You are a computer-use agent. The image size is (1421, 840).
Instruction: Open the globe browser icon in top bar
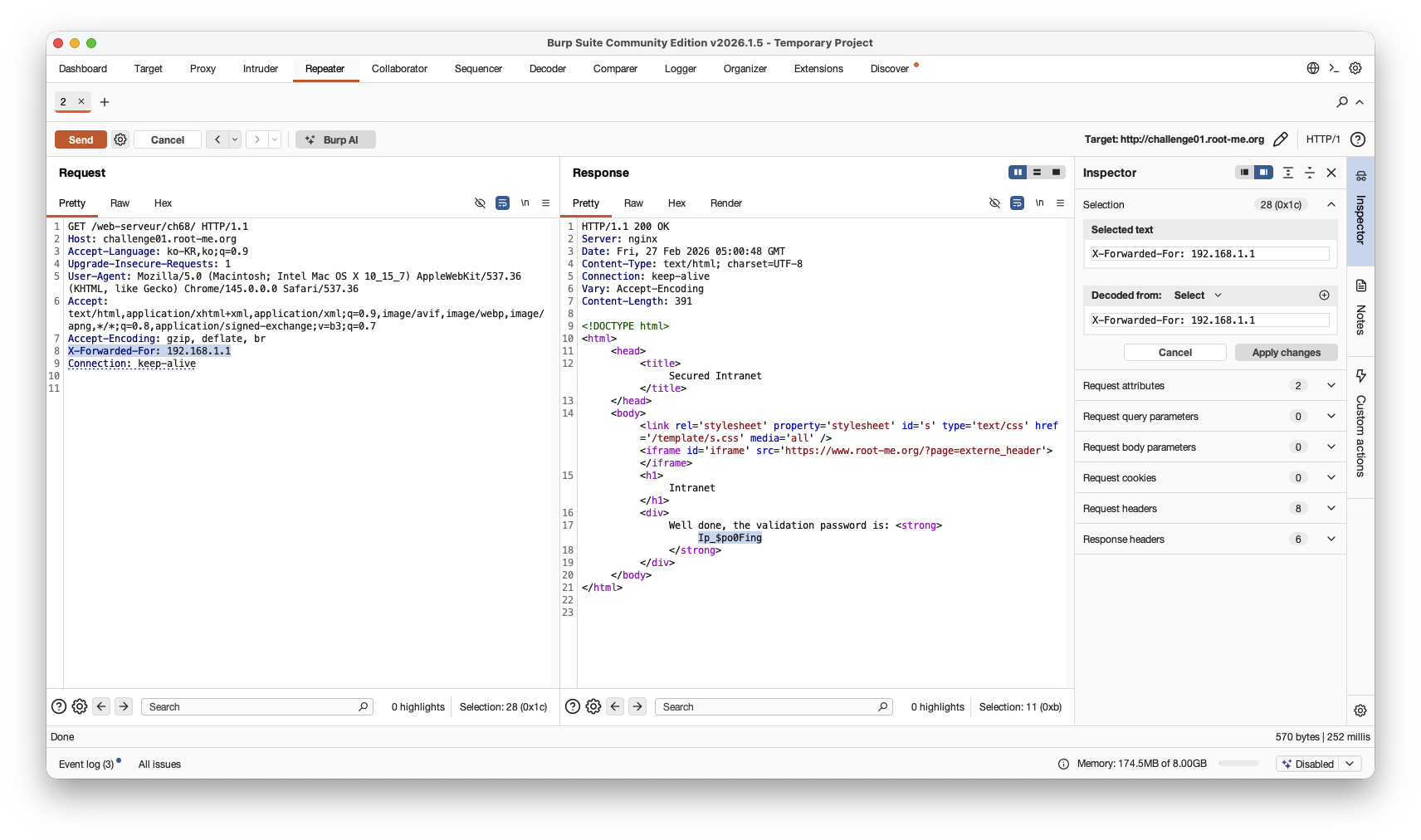(x=1313, y=68)
